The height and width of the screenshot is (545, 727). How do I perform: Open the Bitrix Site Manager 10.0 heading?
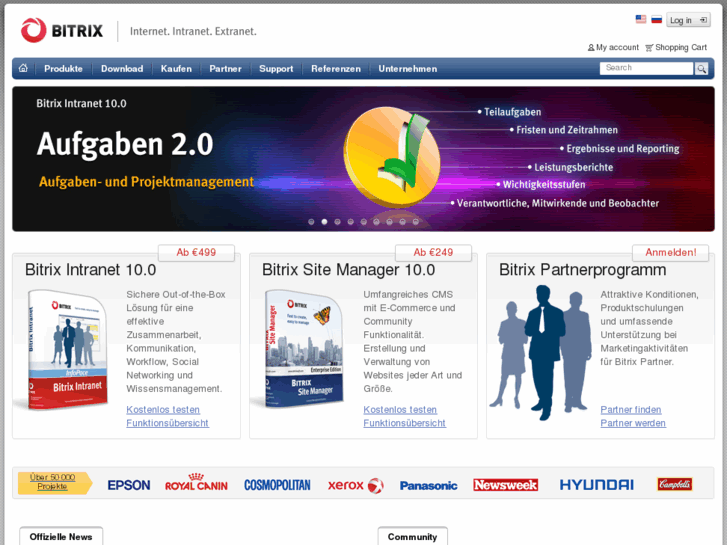click(x=348, y=270)
